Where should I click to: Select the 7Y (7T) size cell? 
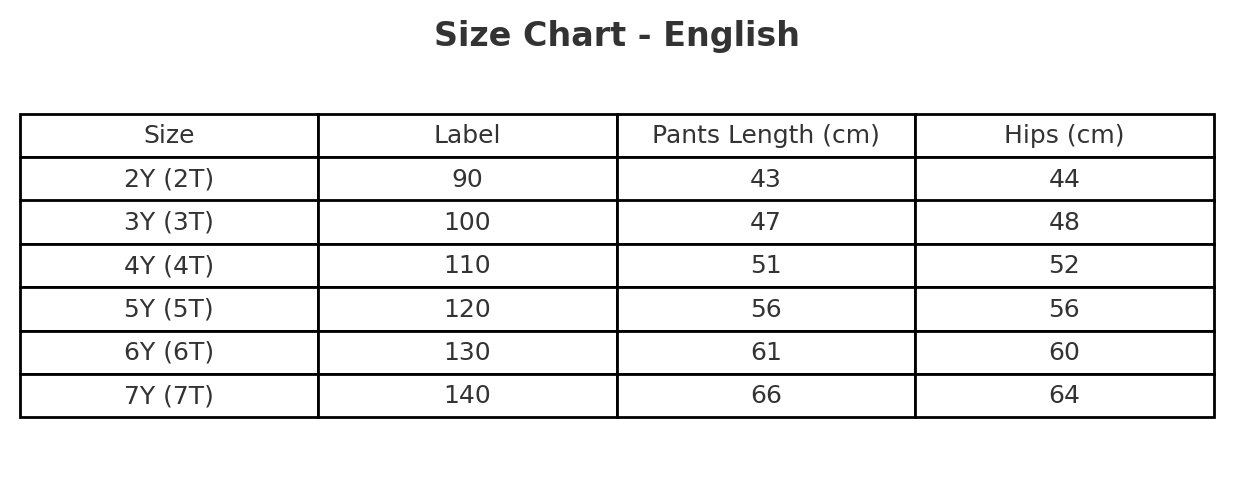coord(169,396)
